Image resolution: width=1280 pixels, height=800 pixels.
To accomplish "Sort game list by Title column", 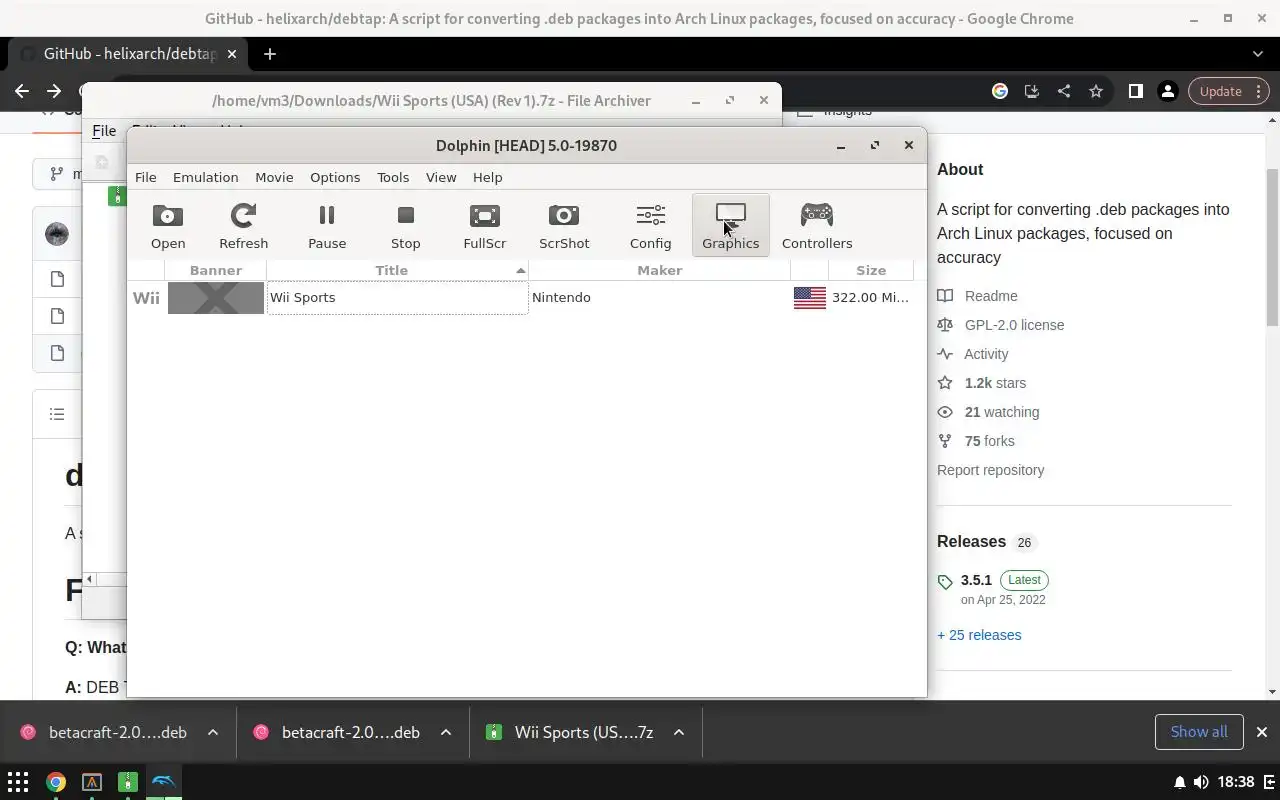I will [x=397, y=270].
